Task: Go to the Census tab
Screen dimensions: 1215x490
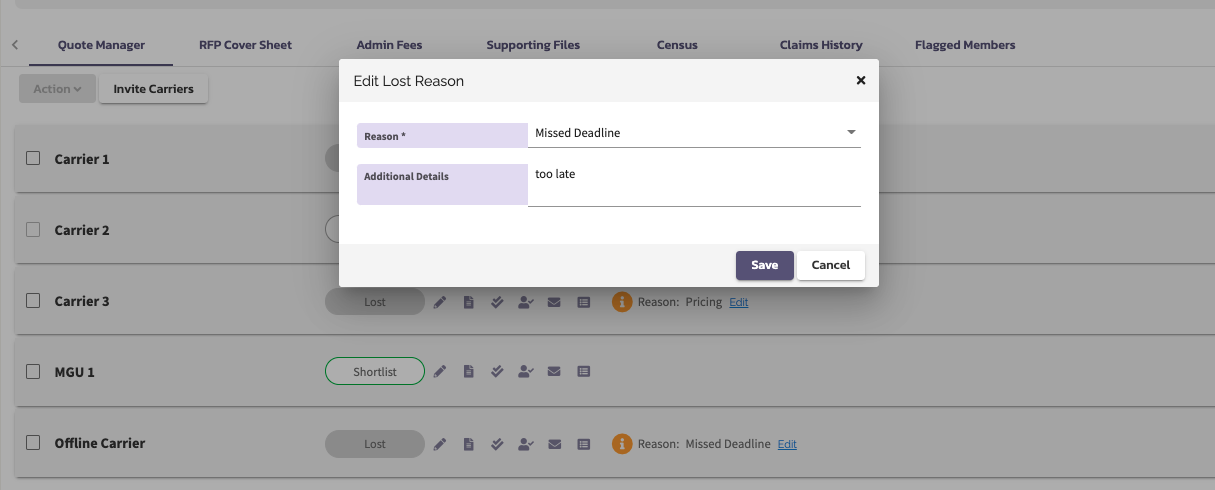Action: (x=677, y=45)
